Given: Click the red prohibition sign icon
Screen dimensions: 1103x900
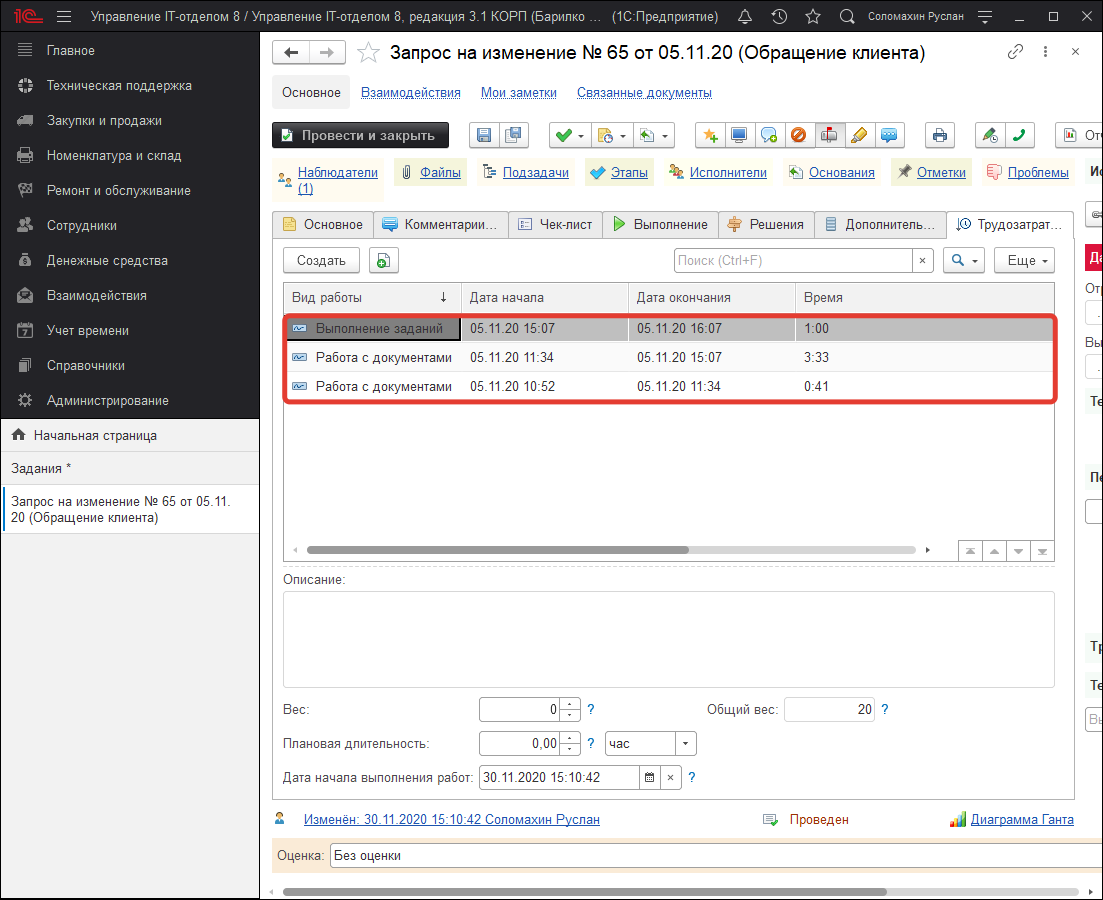Looking at the screenshot, I should [x=799, y=135].
